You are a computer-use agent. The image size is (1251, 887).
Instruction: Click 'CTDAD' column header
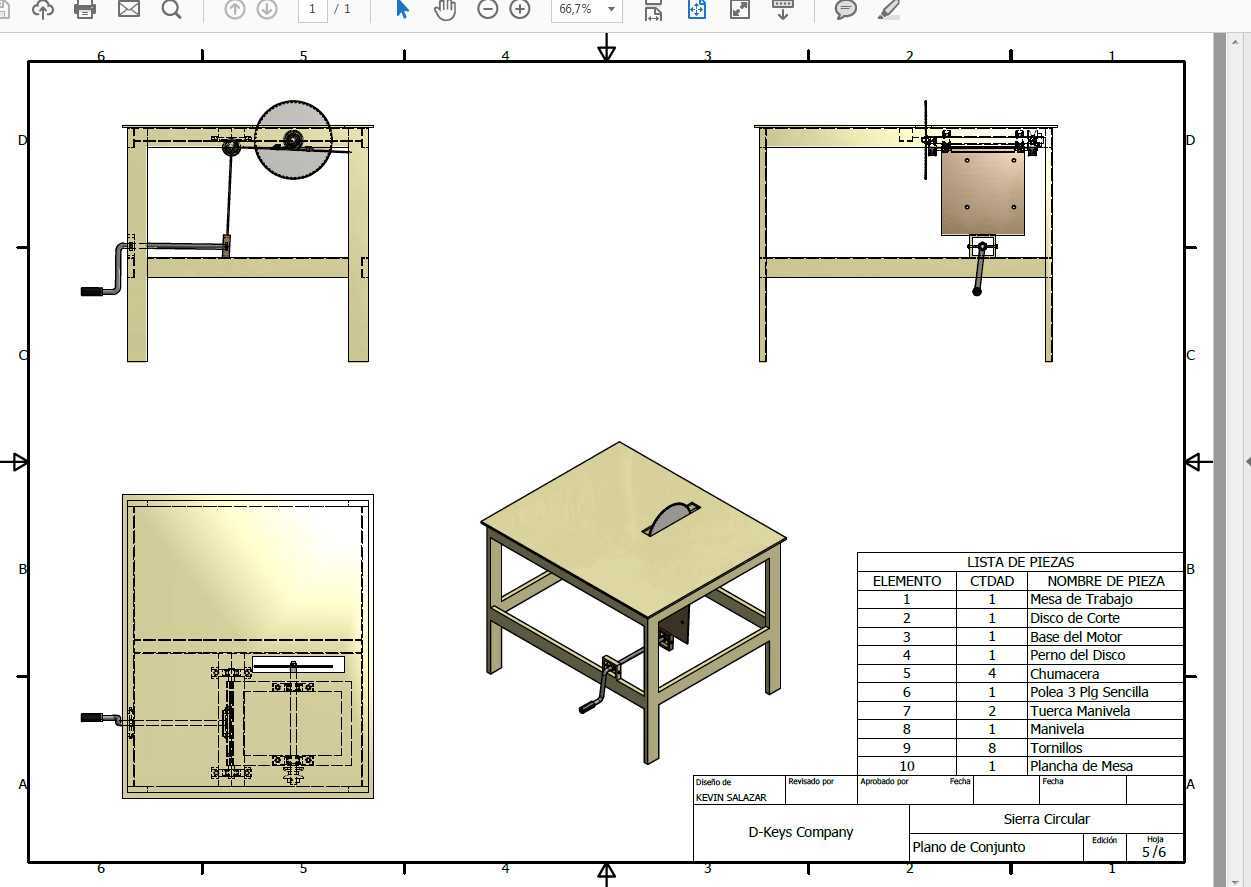click(992, 581)
